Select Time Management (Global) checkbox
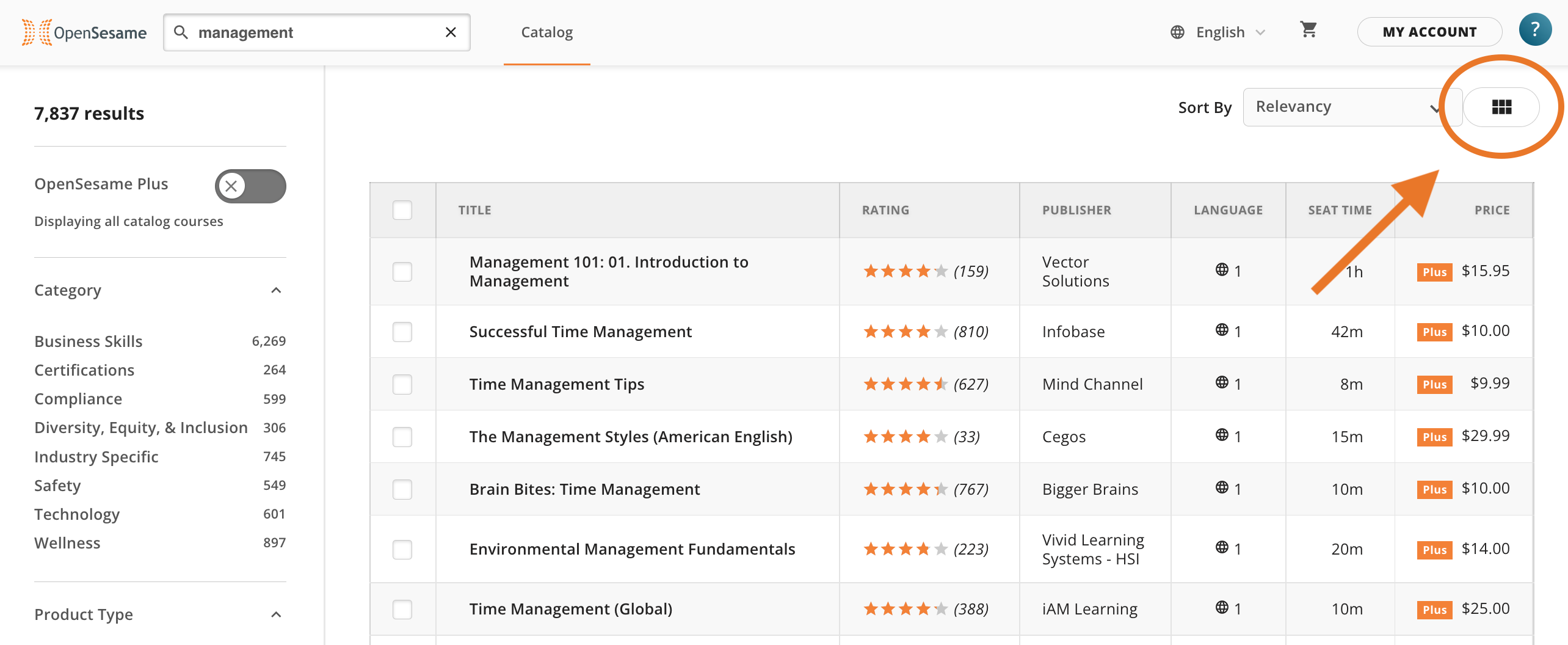This screenshot has height=645, width=1568. coord(402,609)
